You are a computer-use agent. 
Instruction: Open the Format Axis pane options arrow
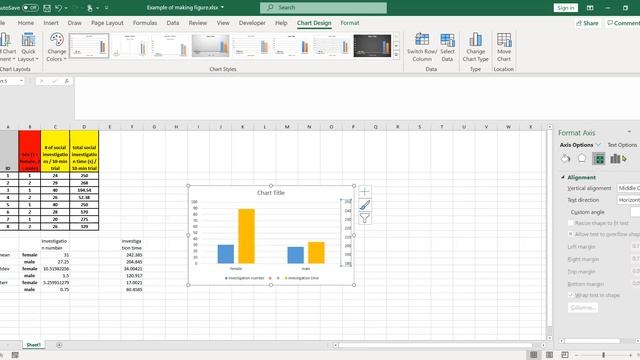click(629, 132)
